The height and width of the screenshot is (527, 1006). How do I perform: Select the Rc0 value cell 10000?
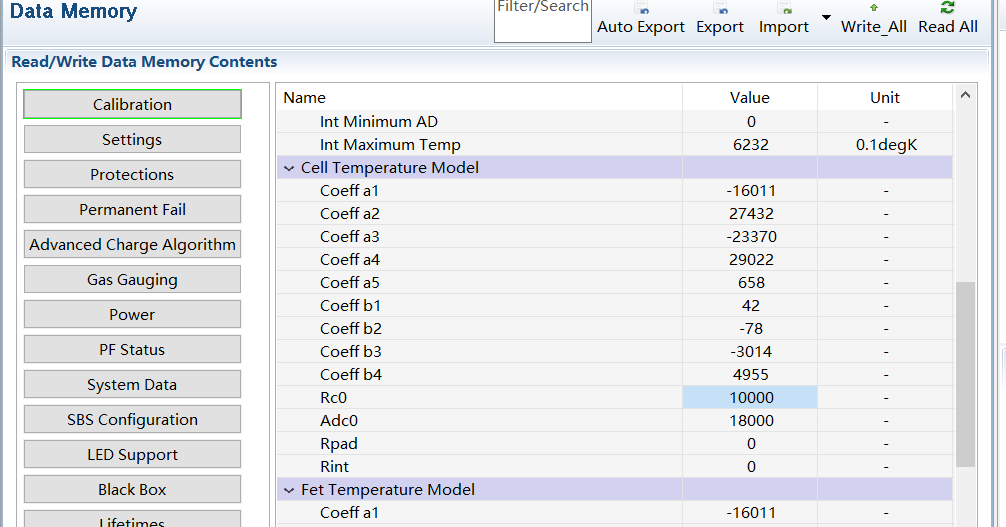click(x=750, y=398)
